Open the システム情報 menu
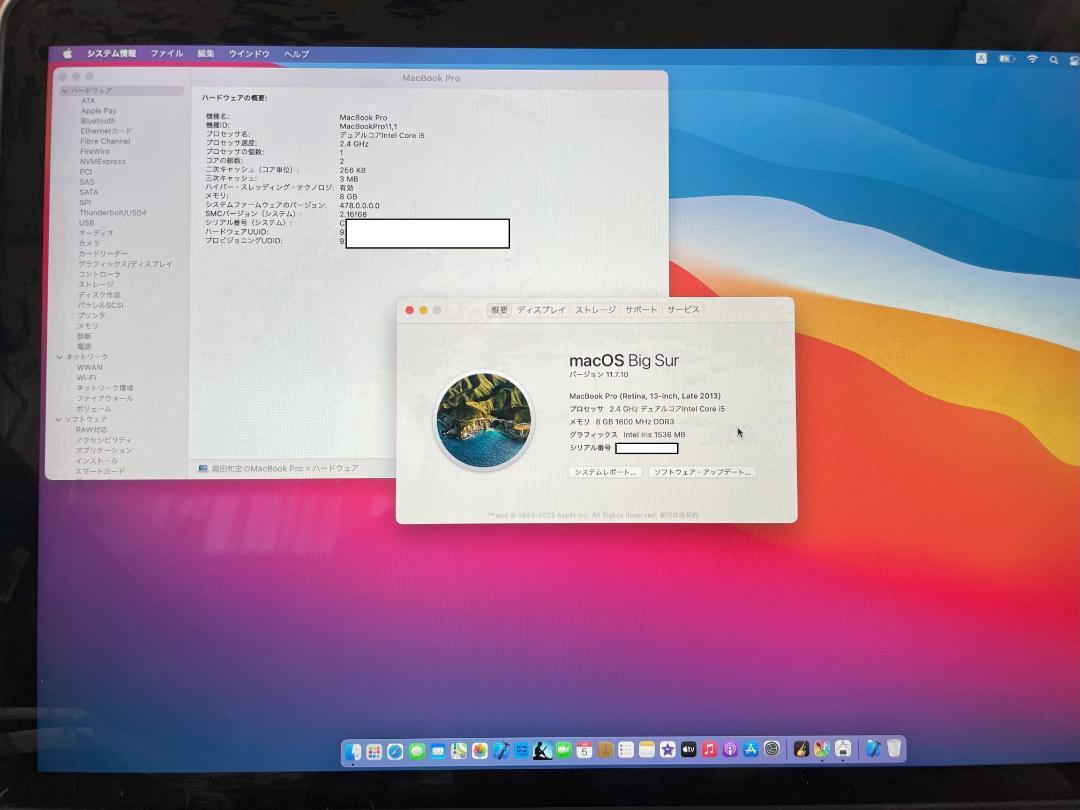The width and height of the screenshot is (1080, 810). click(111, 53)
